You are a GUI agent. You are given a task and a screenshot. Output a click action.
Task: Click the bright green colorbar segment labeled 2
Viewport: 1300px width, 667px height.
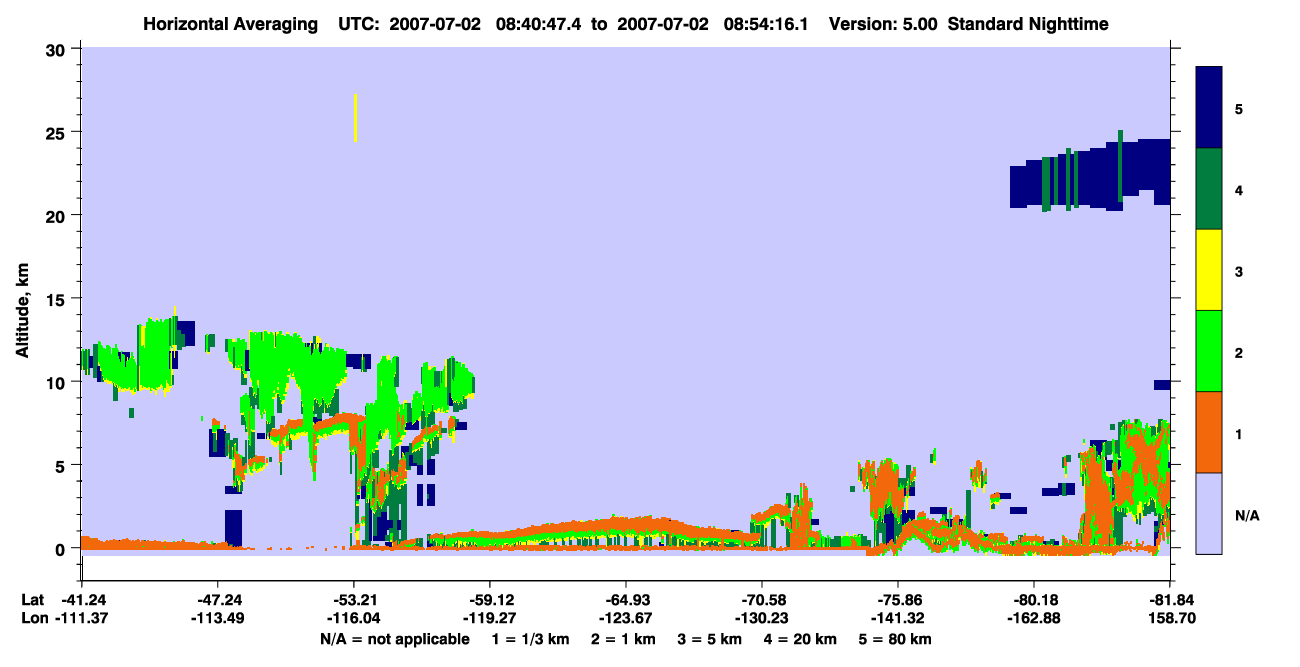(1210, 351)
